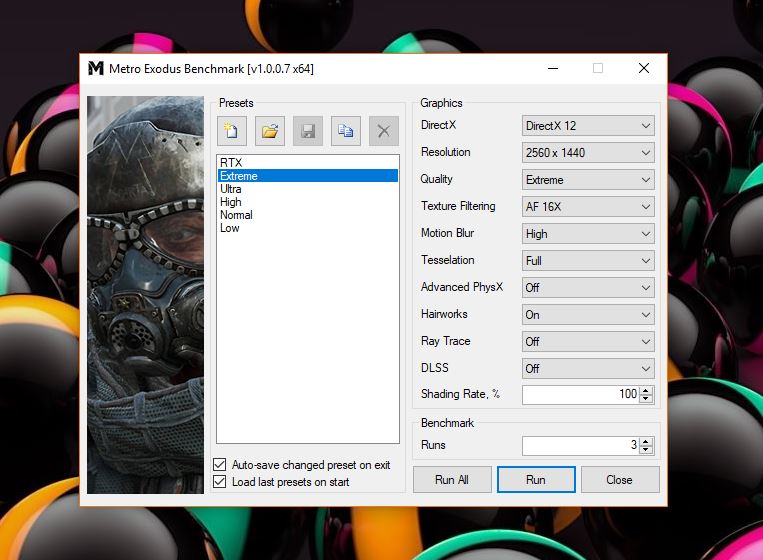Click the Run All button
763x560 pixels.
[x=452, y=480]
